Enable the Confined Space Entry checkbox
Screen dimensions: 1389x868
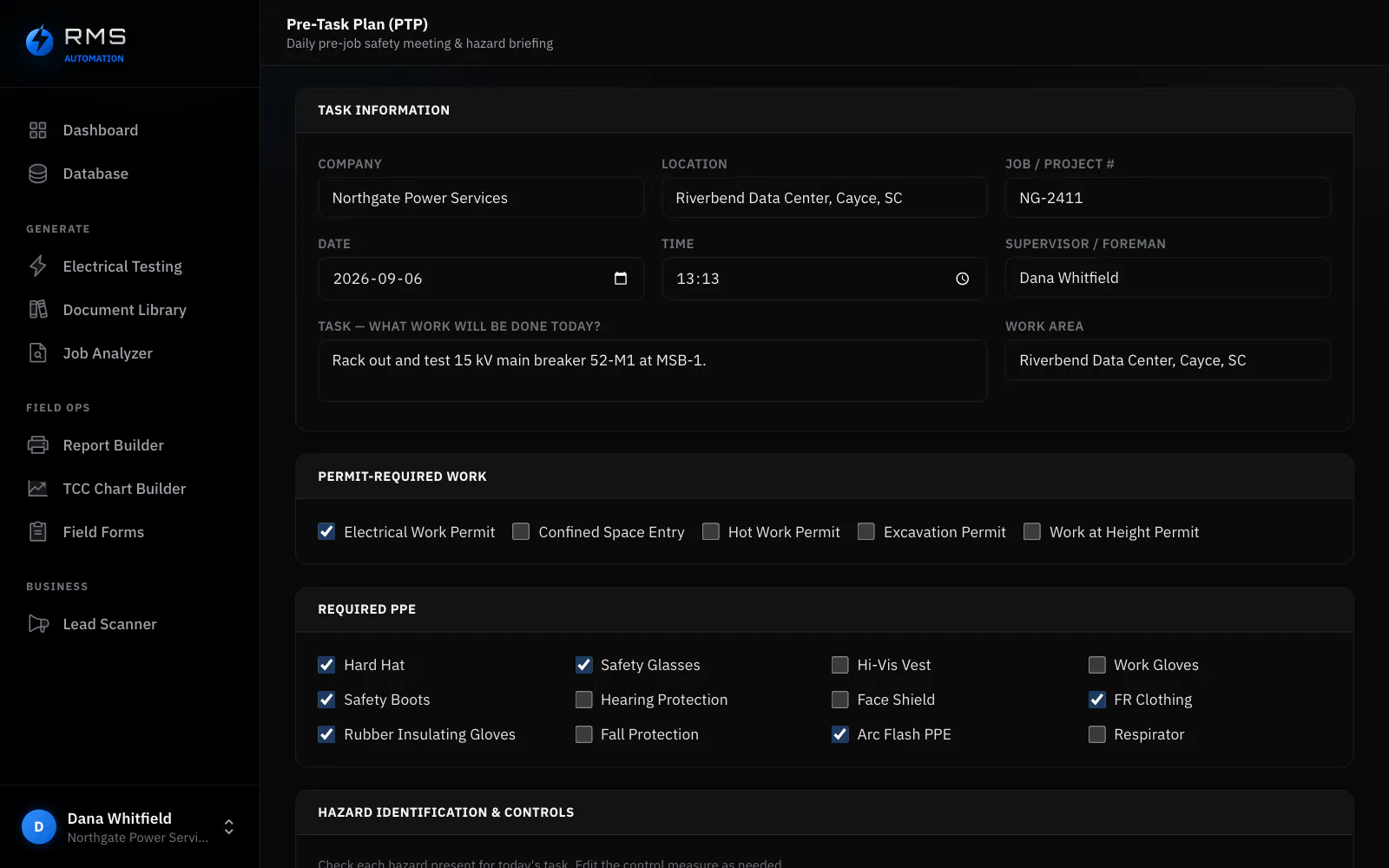tap(521, 531)
